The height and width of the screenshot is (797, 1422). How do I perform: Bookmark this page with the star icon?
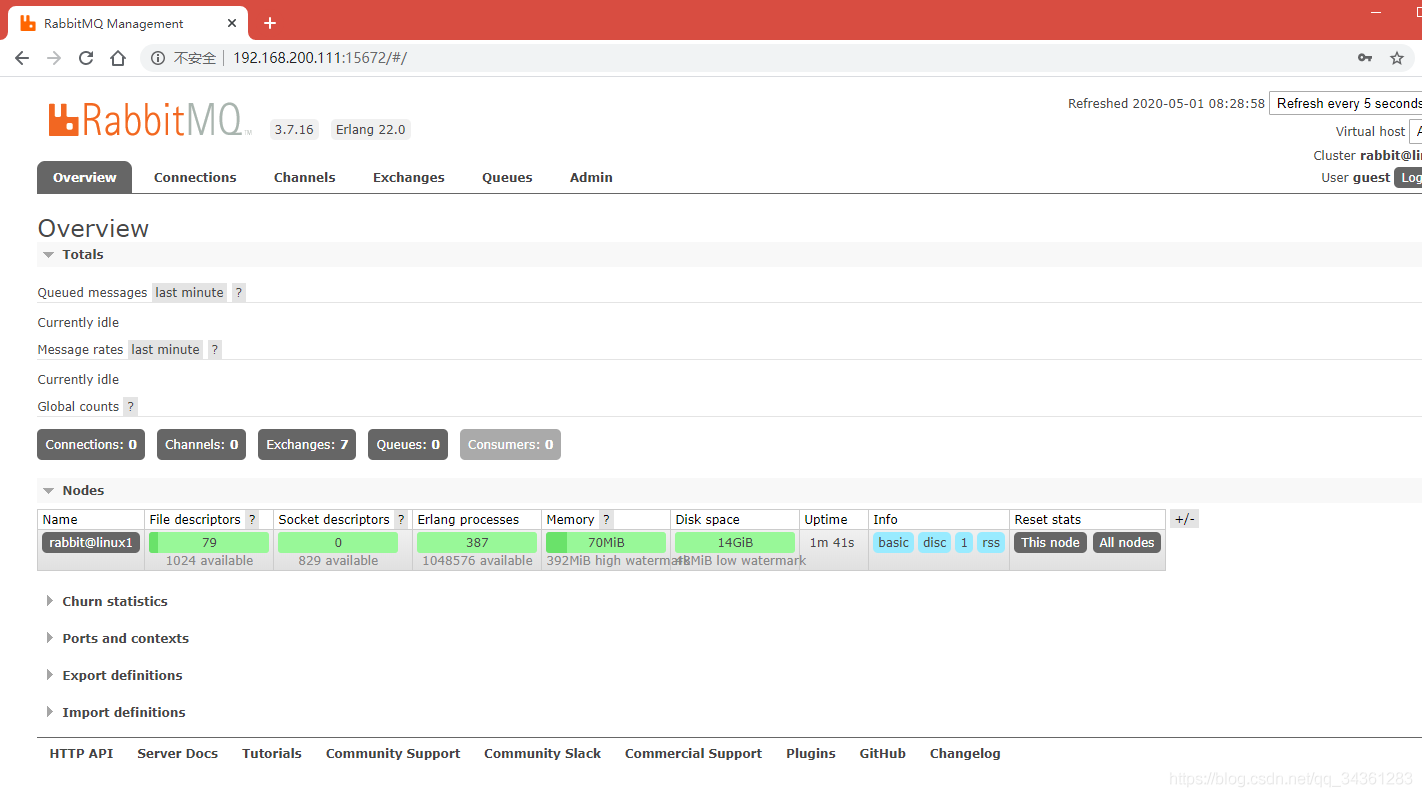tap(1397, 58)
